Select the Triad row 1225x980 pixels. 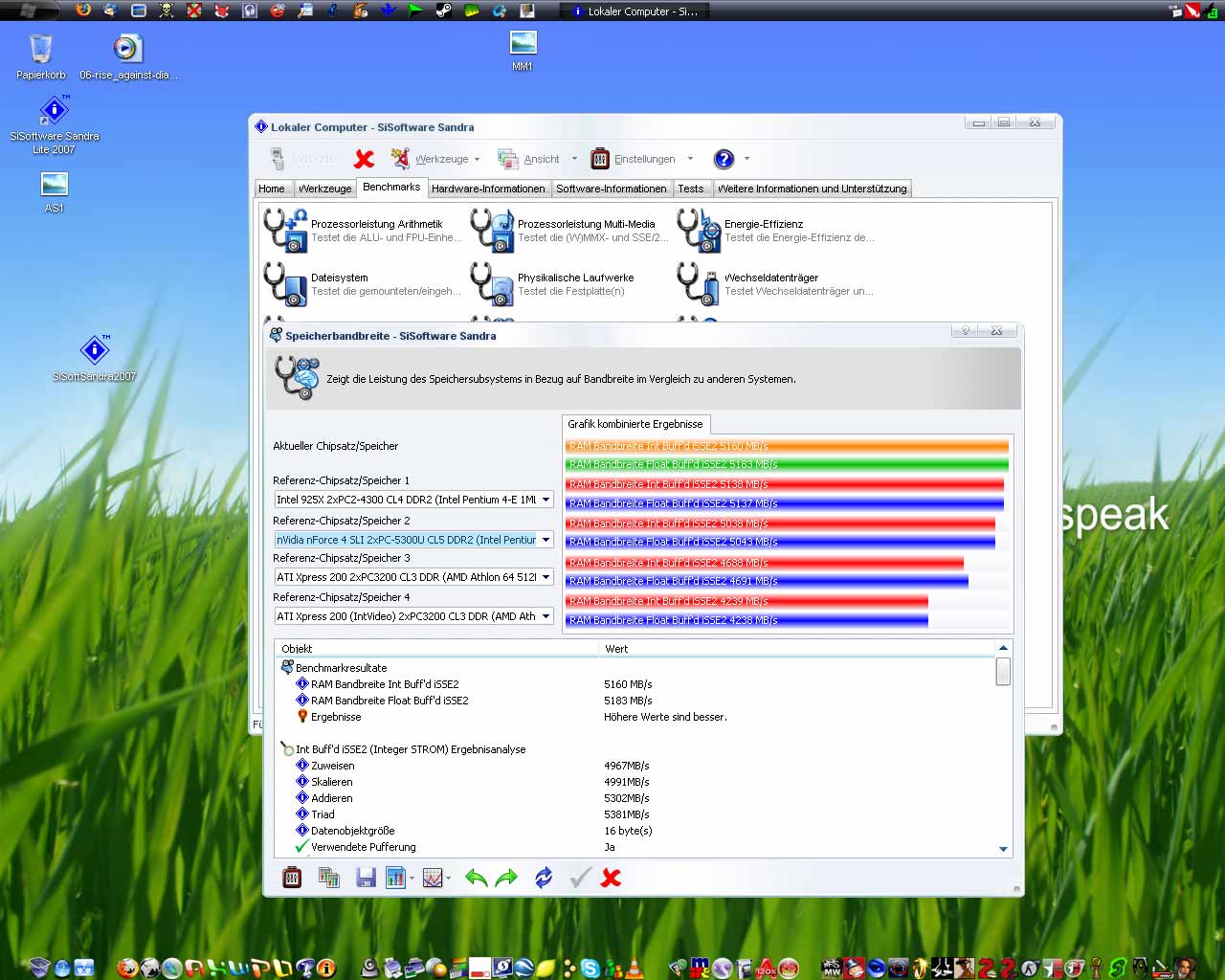coord(323,814)
